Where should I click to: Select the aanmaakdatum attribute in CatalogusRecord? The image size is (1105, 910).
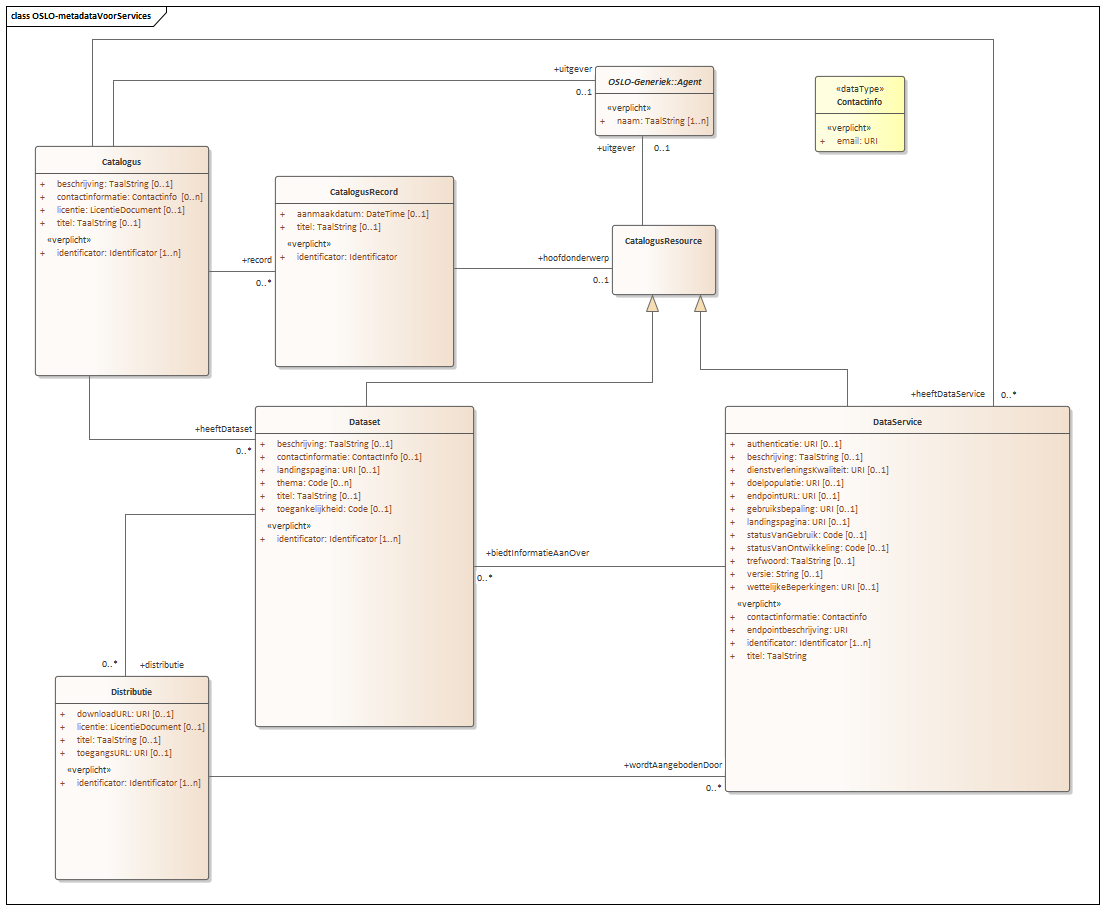(362, 214)
